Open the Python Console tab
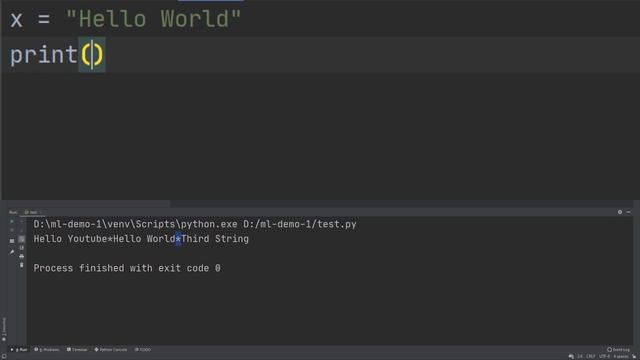Viewport: 640px width, 360px height. [x=111, y=350]
